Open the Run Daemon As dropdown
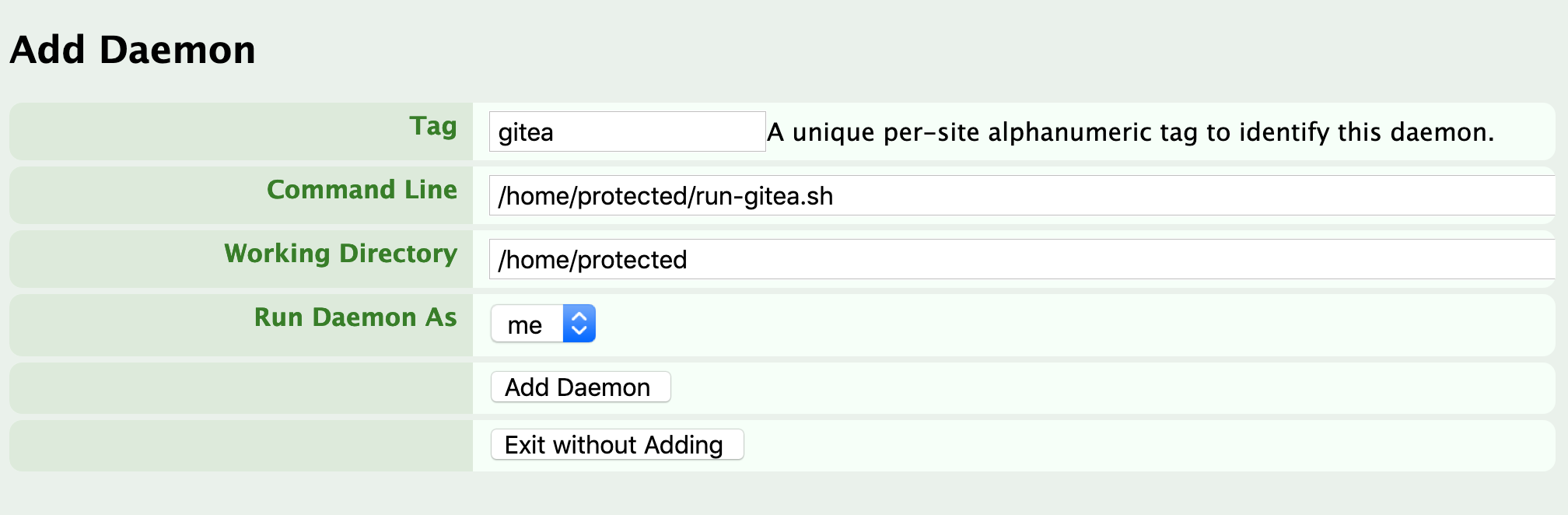Viewport: 1568px width, 515px height. (543, 324)
